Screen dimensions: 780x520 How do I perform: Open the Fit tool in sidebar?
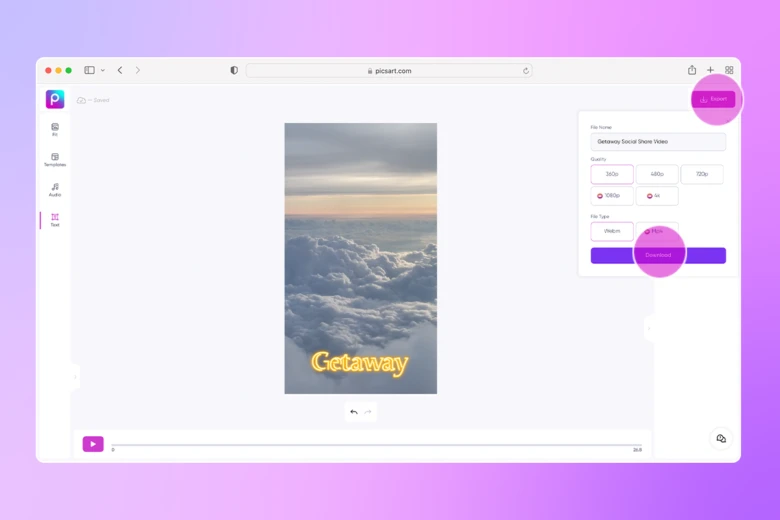click(55, 129)
